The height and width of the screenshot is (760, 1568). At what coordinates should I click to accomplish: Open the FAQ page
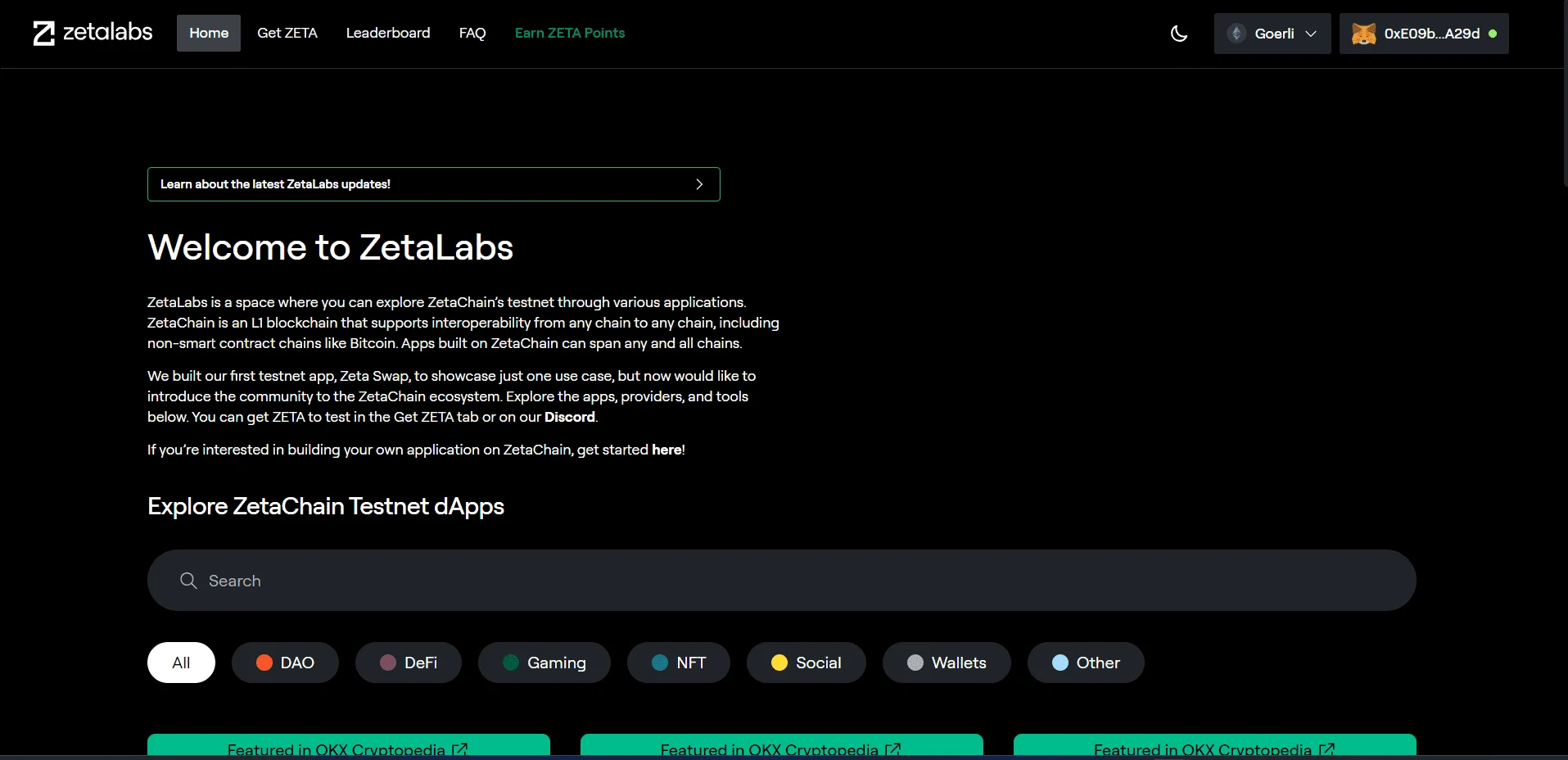click(x=472, y=33)
